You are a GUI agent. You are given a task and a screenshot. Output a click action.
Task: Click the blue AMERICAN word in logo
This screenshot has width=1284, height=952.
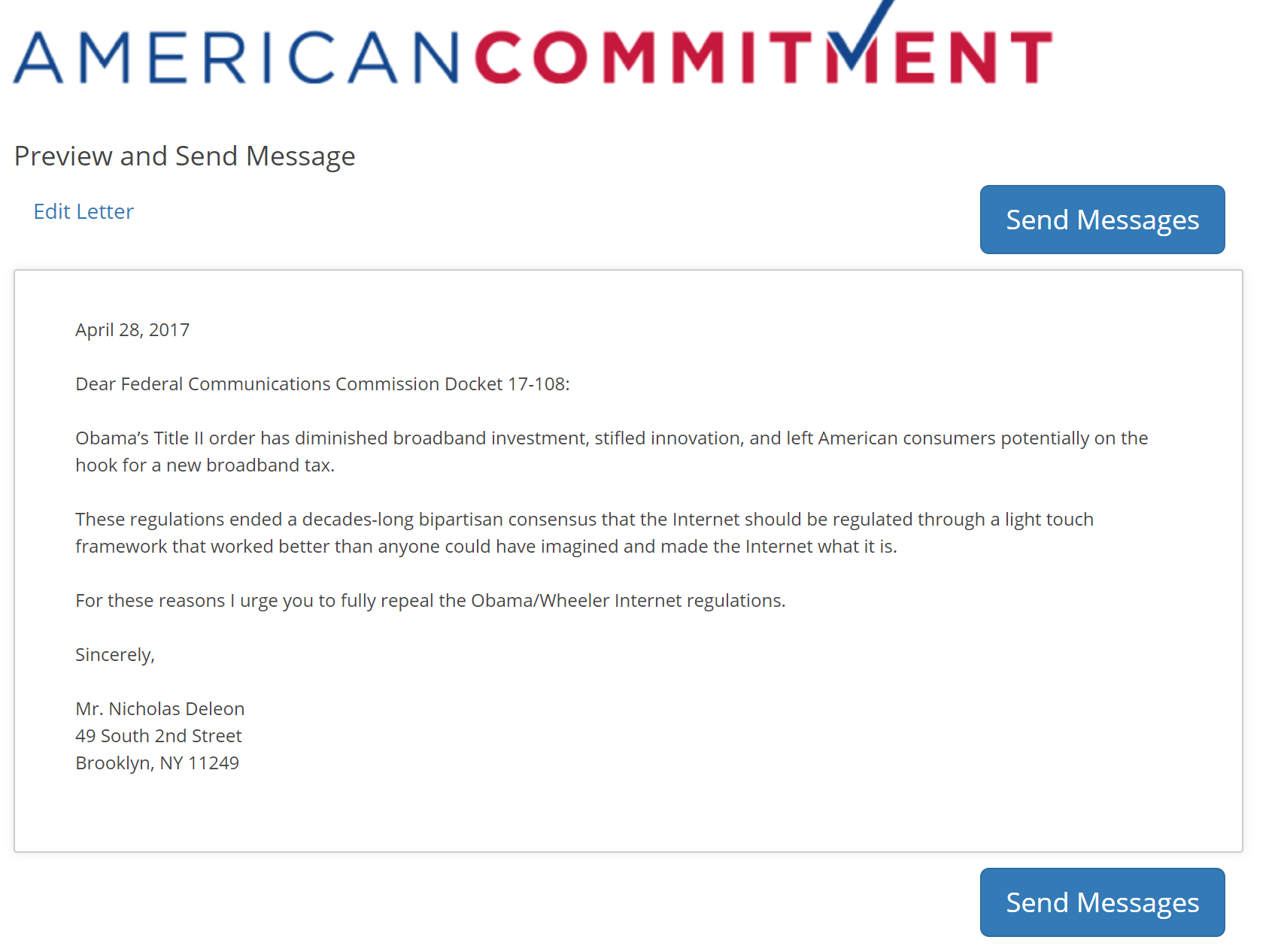click(x=236, y=57)
